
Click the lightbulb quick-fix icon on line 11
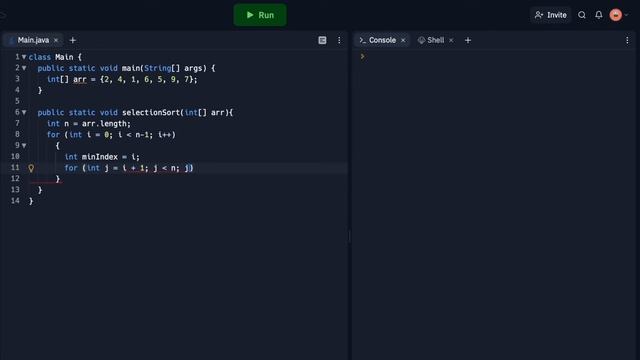[x=31, y=168]
